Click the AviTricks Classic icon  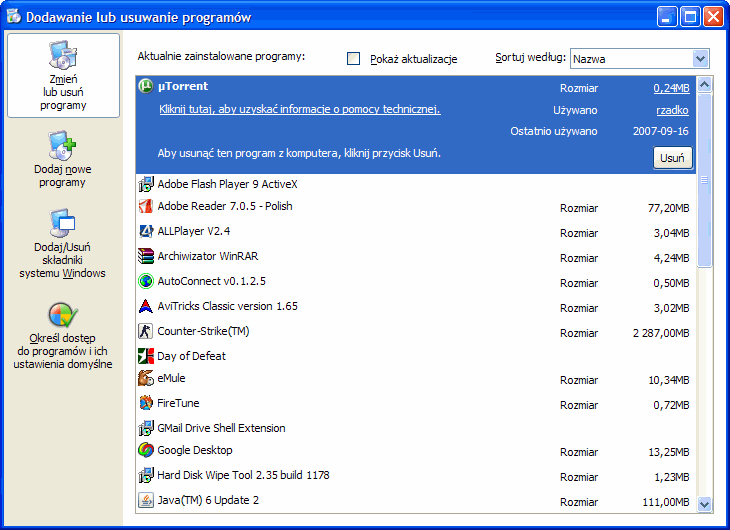(146, 306)
